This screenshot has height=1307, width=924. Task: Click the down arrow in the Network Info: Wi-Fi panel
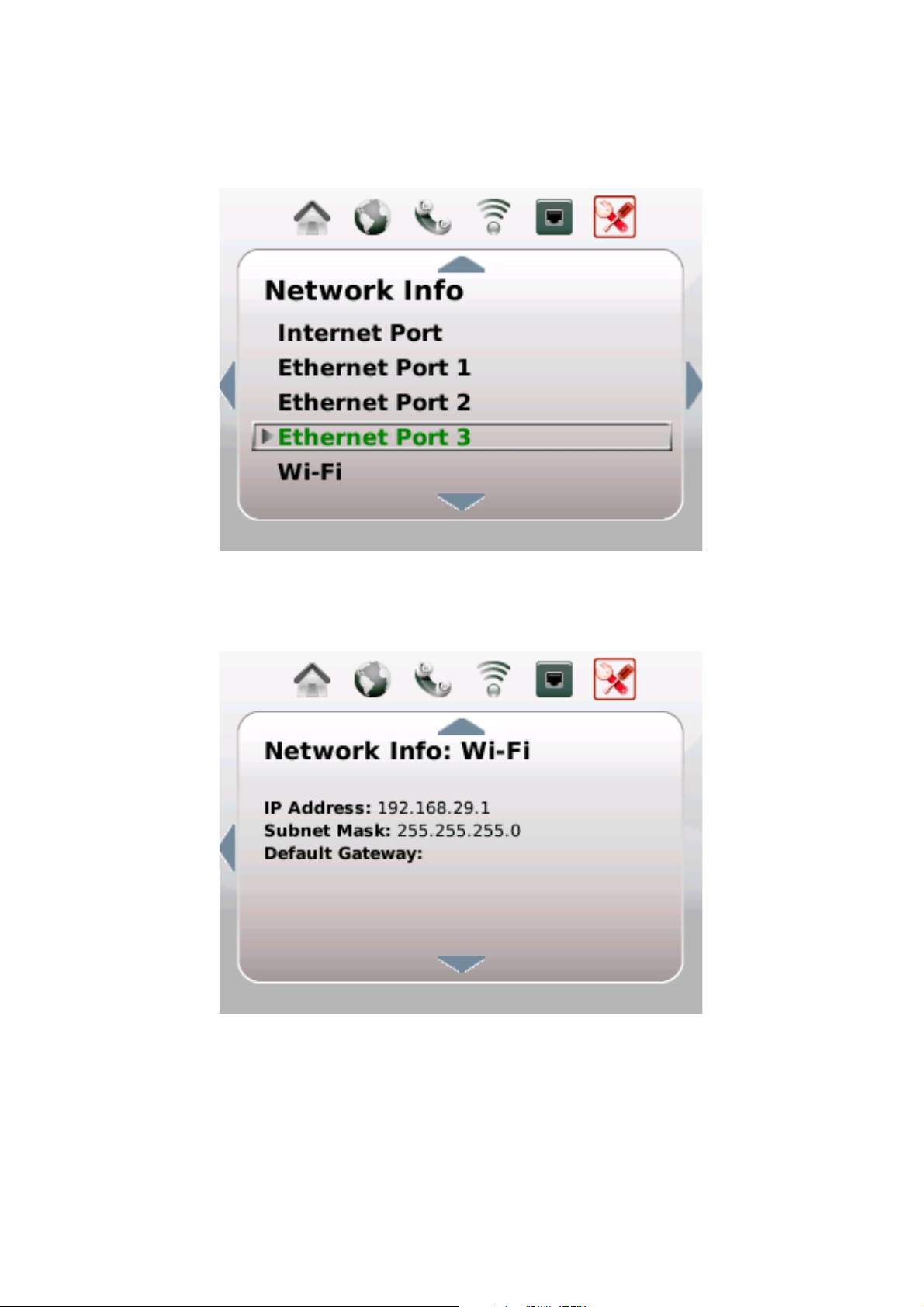point(462,965)
